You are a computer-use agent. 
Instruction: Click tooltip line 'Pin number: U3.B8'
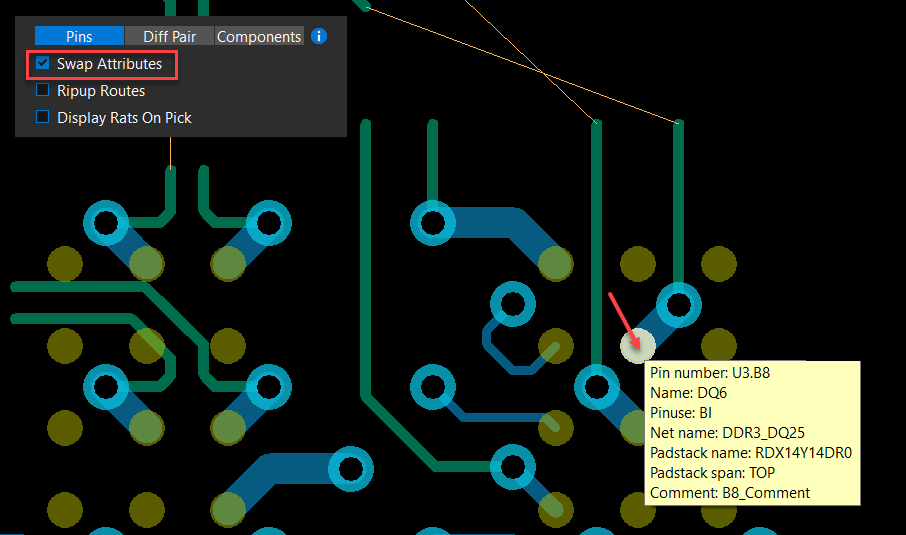pyautogui.click(x=710, y=373)
